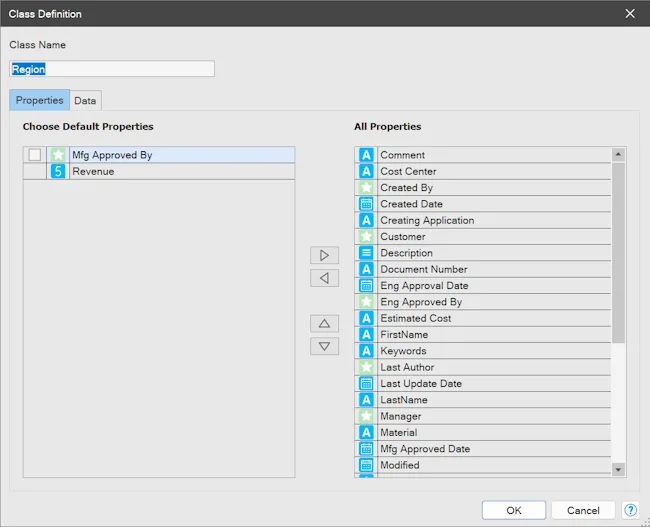Image resolution: width=650 pixels, height=527 pixels.
Task: Select the Creating Application property
Action: 483,220
